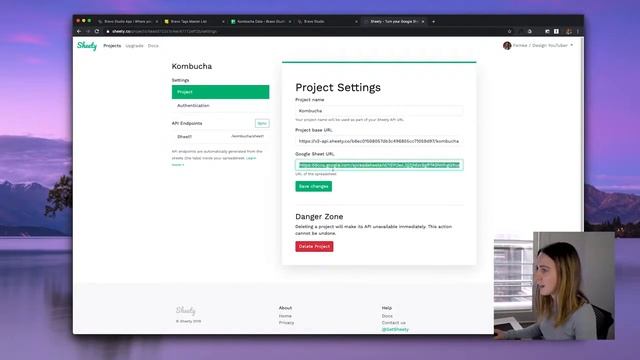Open the Projects nav item
Screen dimensions: 640x360
pos(112,46)
